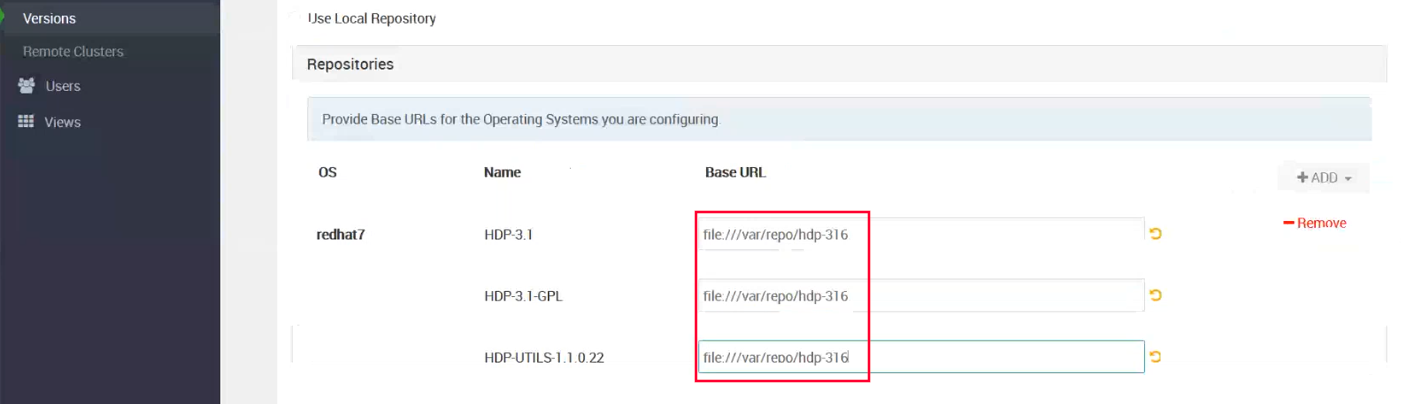
Task: Click the Repositories section header
Action: click(x=839, y=64)
